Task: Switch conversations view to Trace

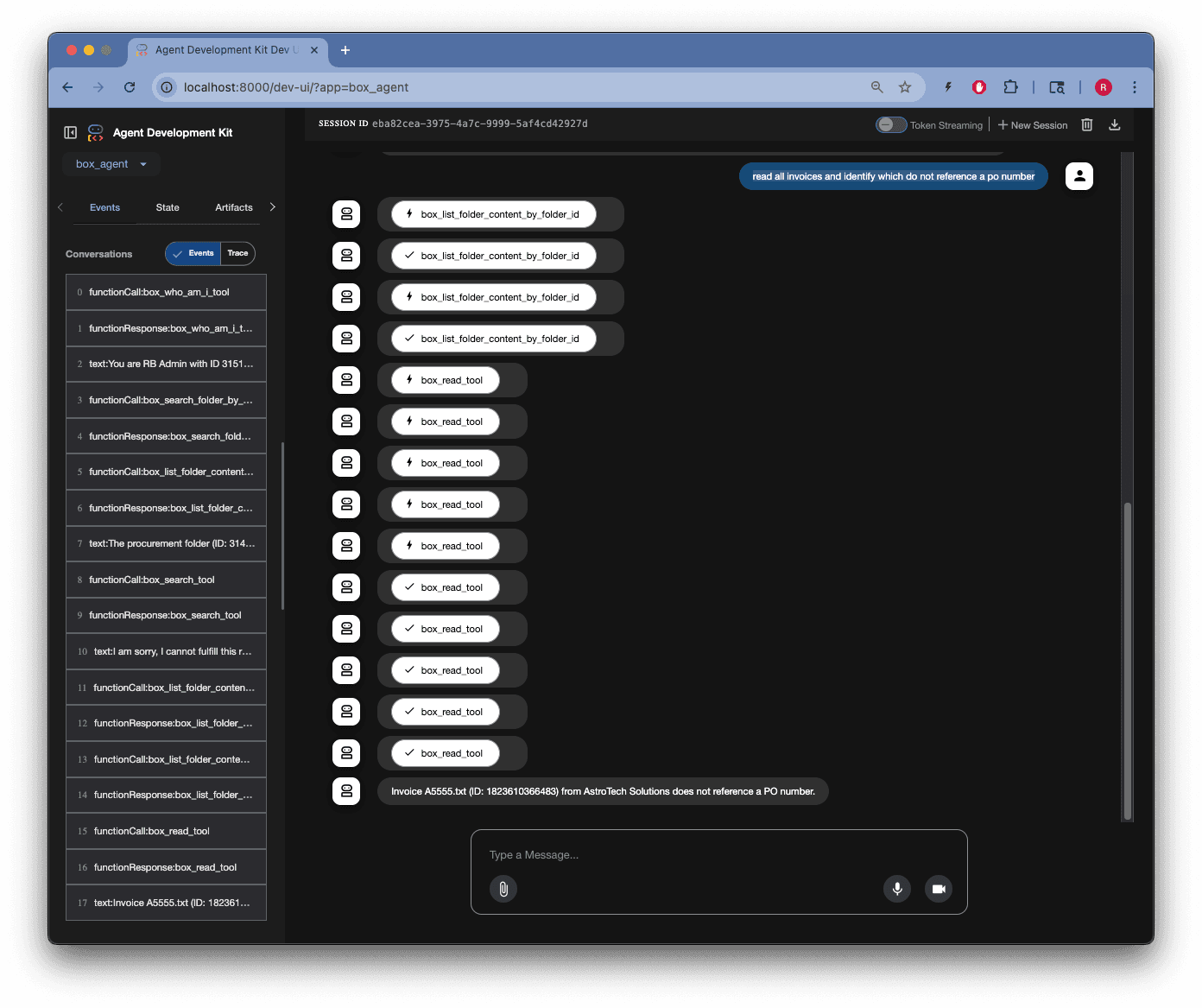Action: (237, 253)
